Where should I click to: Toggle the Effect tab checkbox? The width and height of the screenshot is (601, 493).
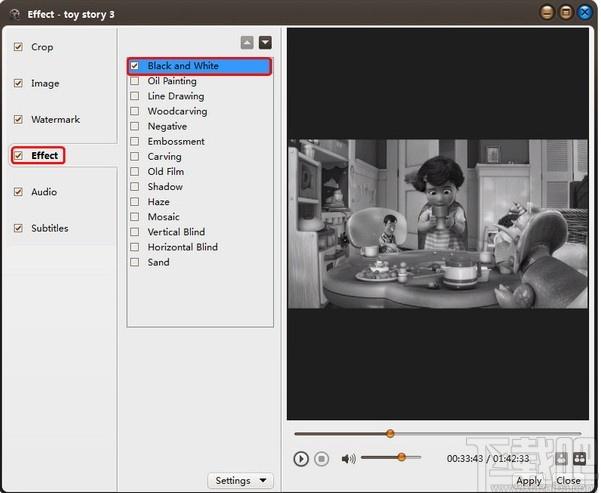(x=18, y=156)
